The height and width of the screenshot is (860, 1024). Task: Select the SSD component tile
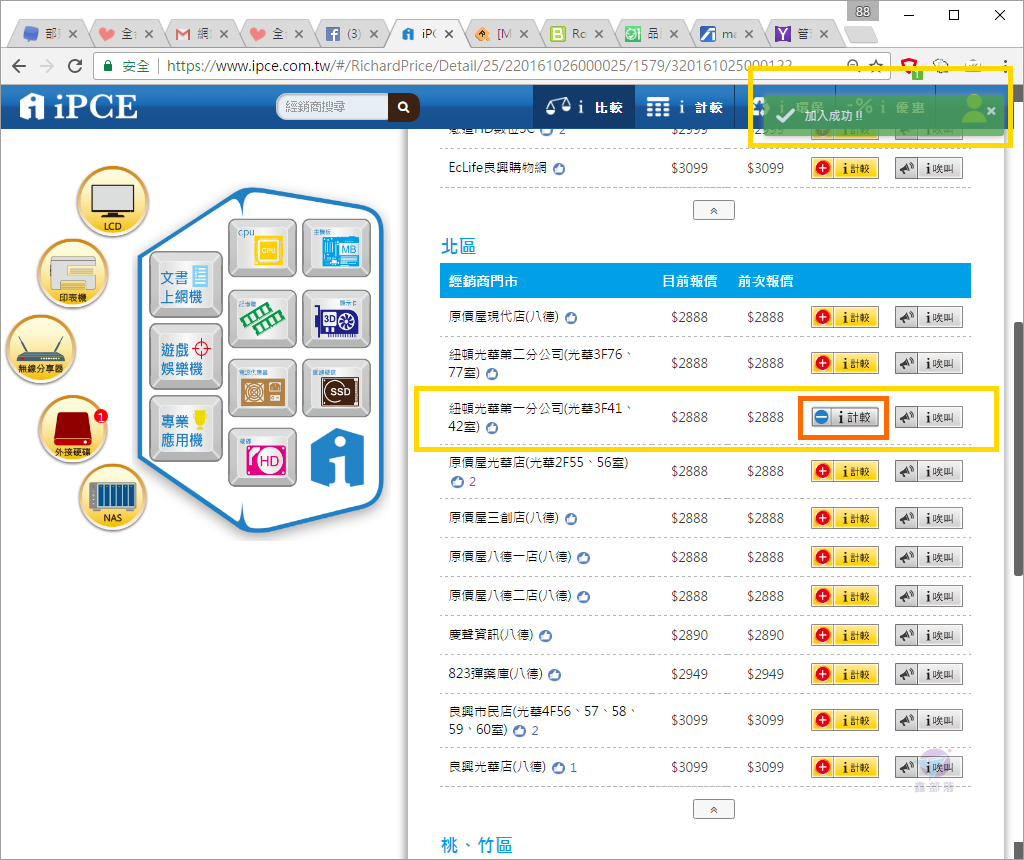[x=336, y=388]
